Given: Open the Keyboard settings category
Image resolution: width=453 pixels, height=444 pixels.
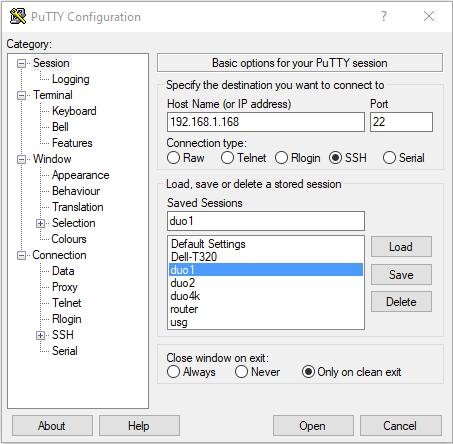Looking at the screenshot, I should tap(74, 111).
